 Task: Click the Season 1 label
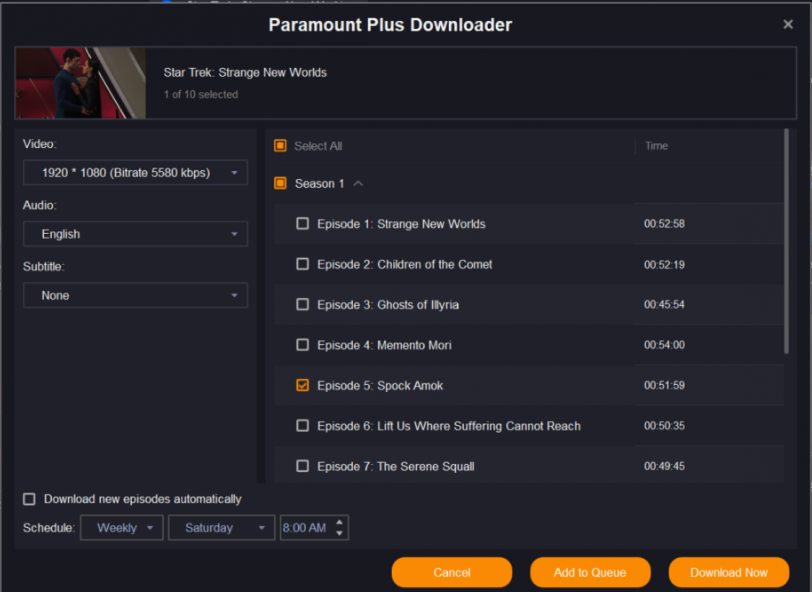(320, 183)
